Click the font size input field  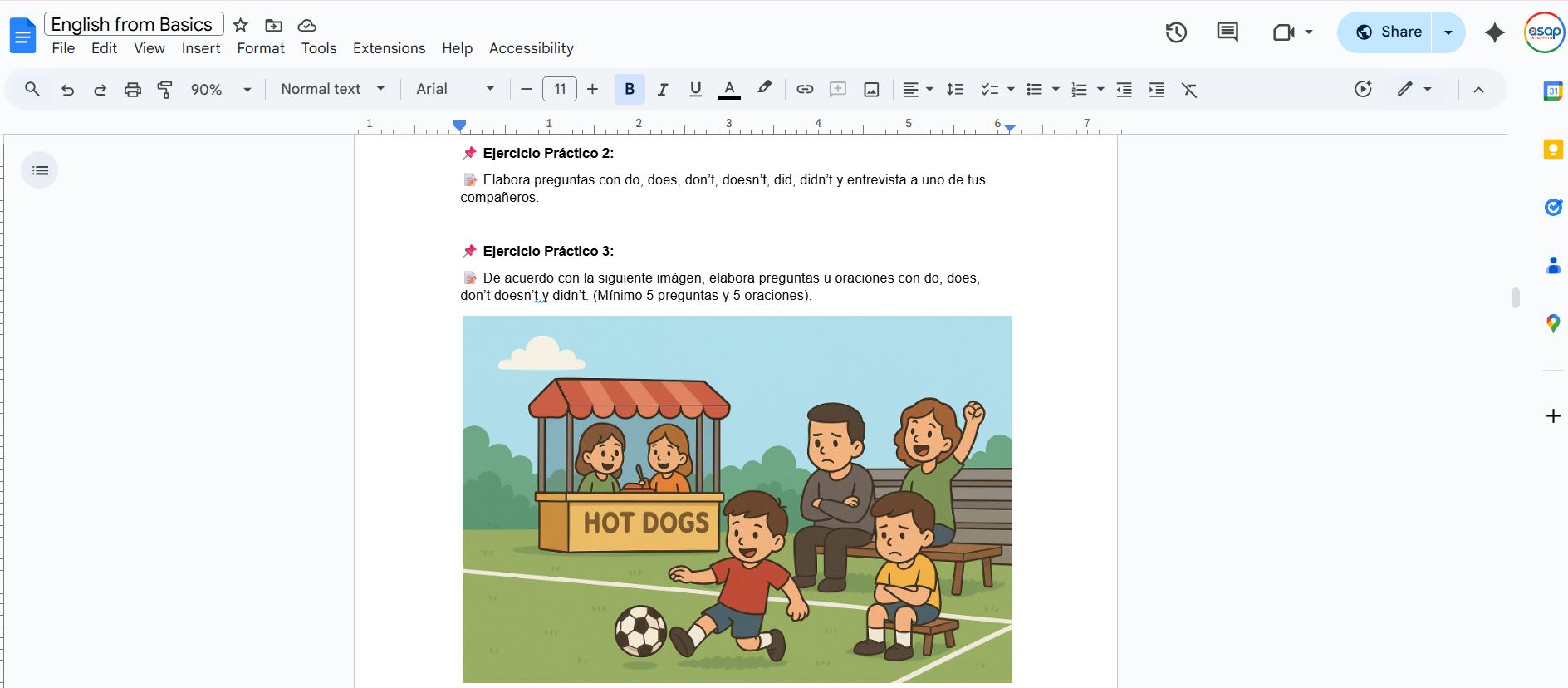(x=559, y=90)
